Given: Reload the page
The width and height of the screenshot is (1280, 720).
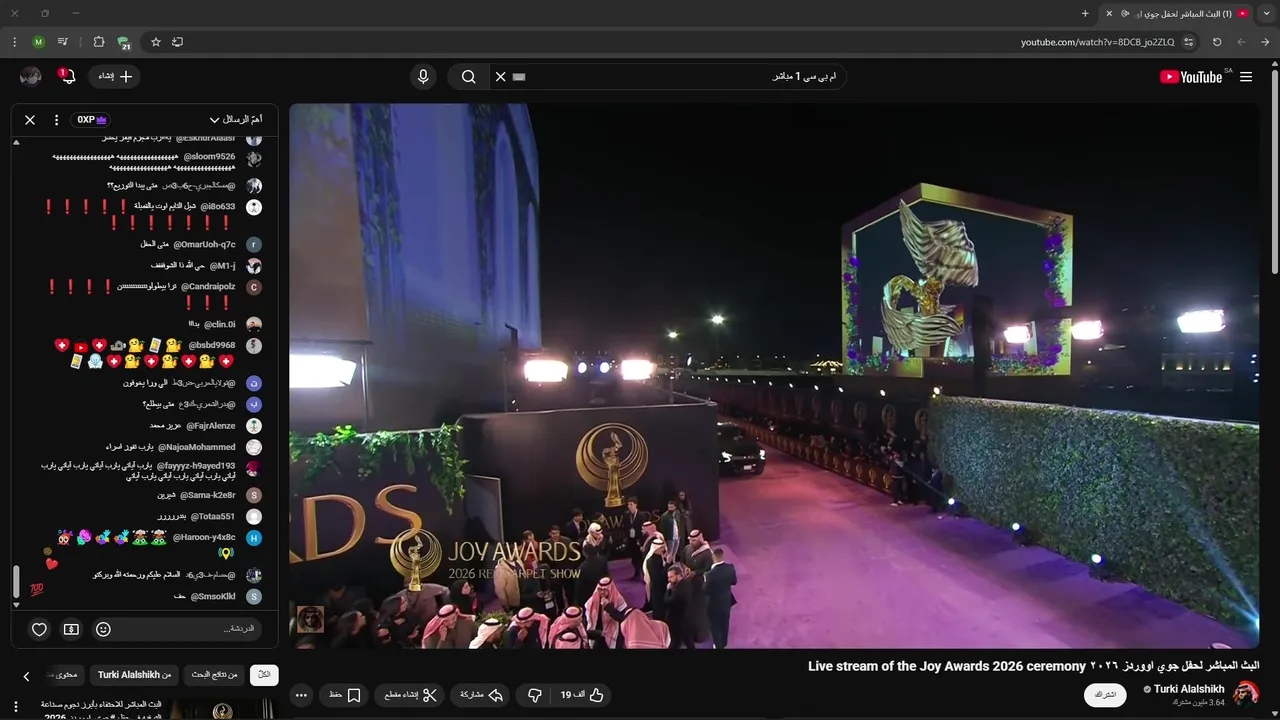Looking at the screenshot, I should point(1217,42).
